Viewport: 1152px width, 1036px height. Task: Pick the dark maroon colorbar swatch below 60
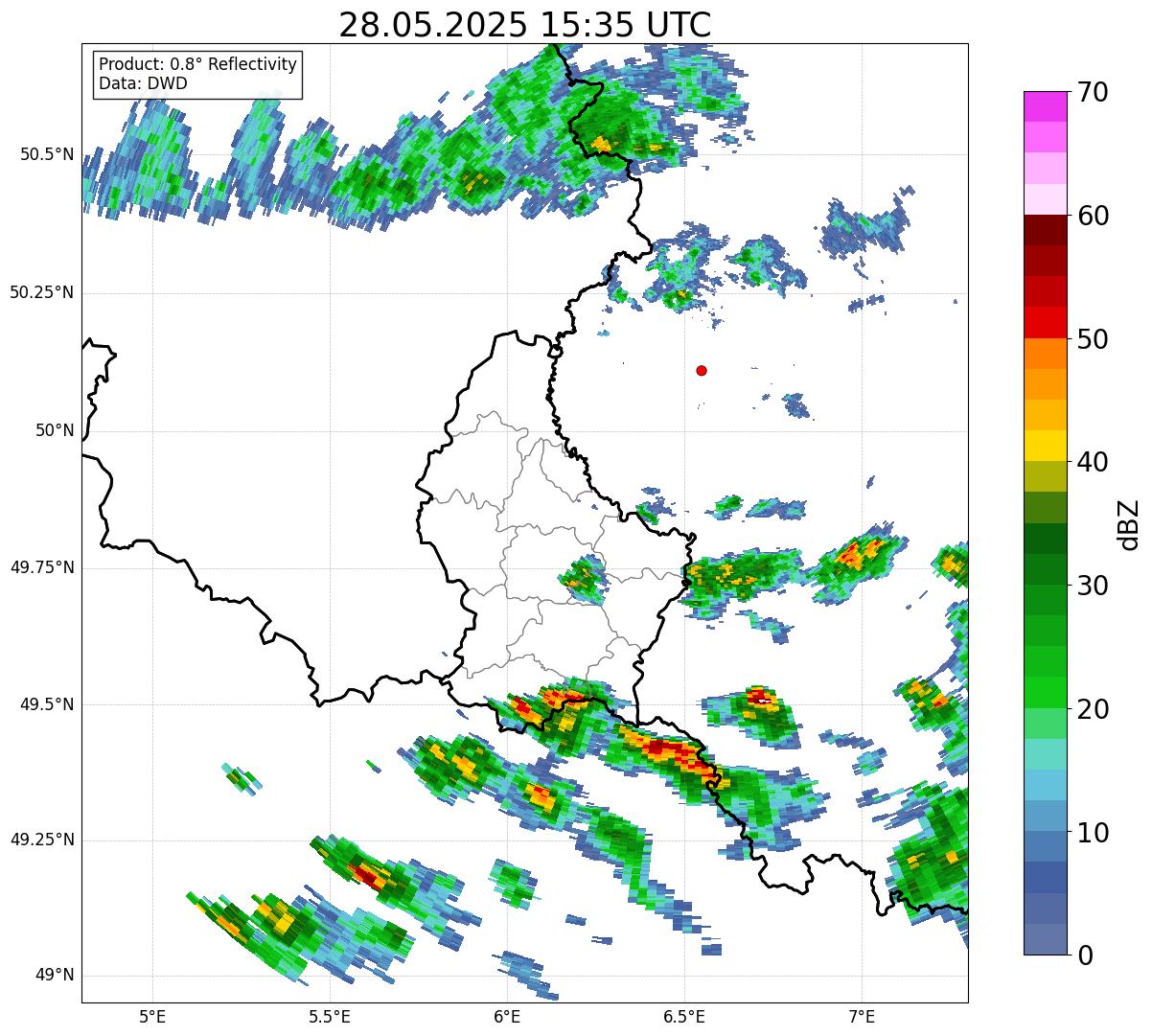coord(1045,230)
